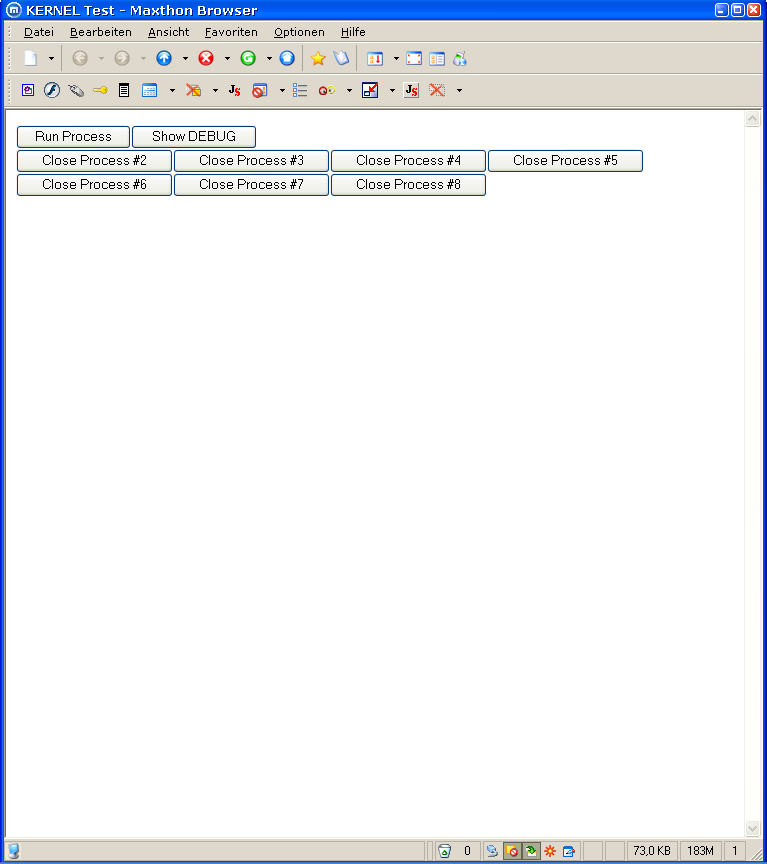Click the greyed-out Back arrow icon
Screen dimensions: 767x864
tap(80, 58)
